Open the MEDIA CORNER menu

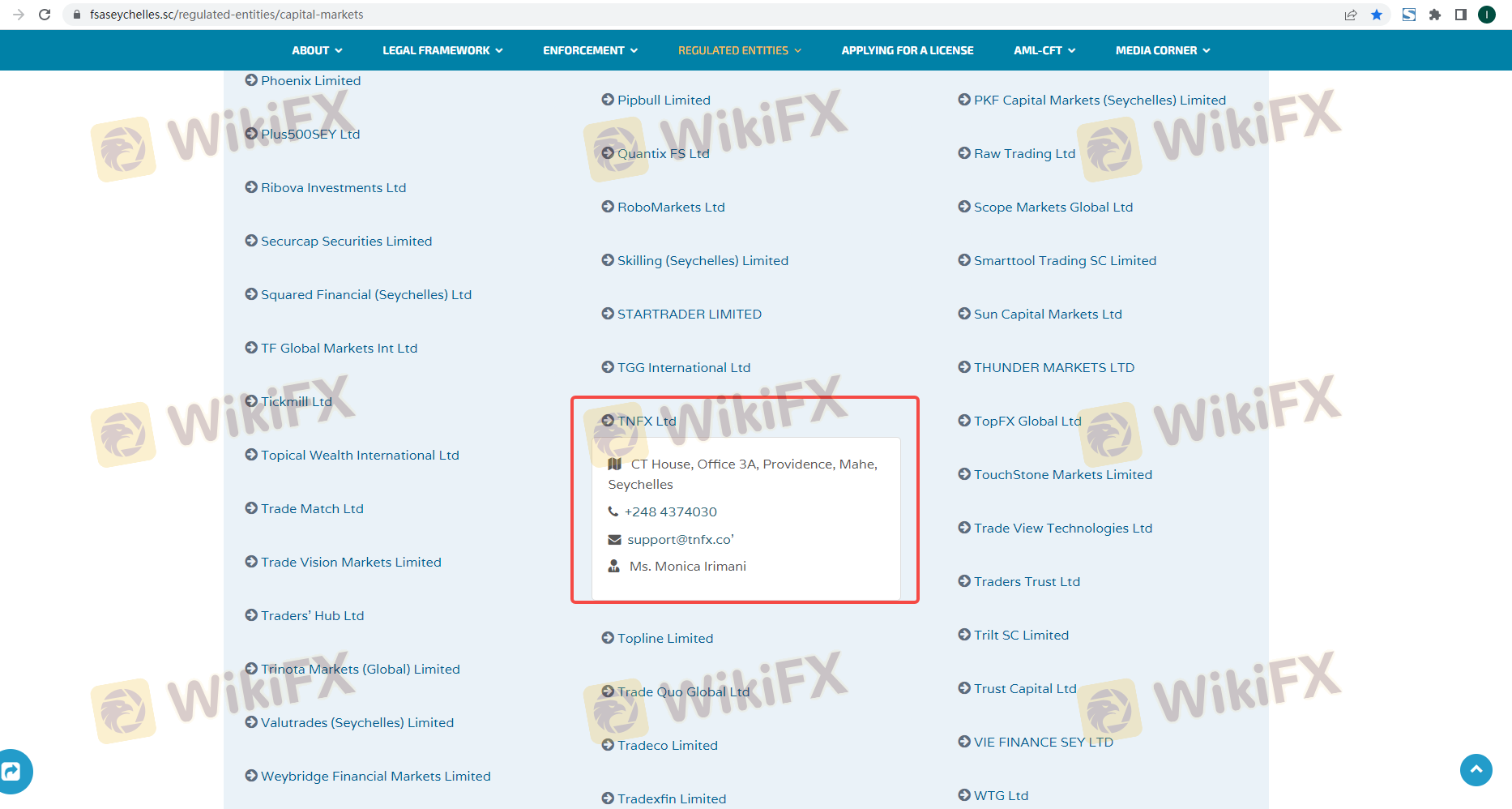pos(1163,50)
